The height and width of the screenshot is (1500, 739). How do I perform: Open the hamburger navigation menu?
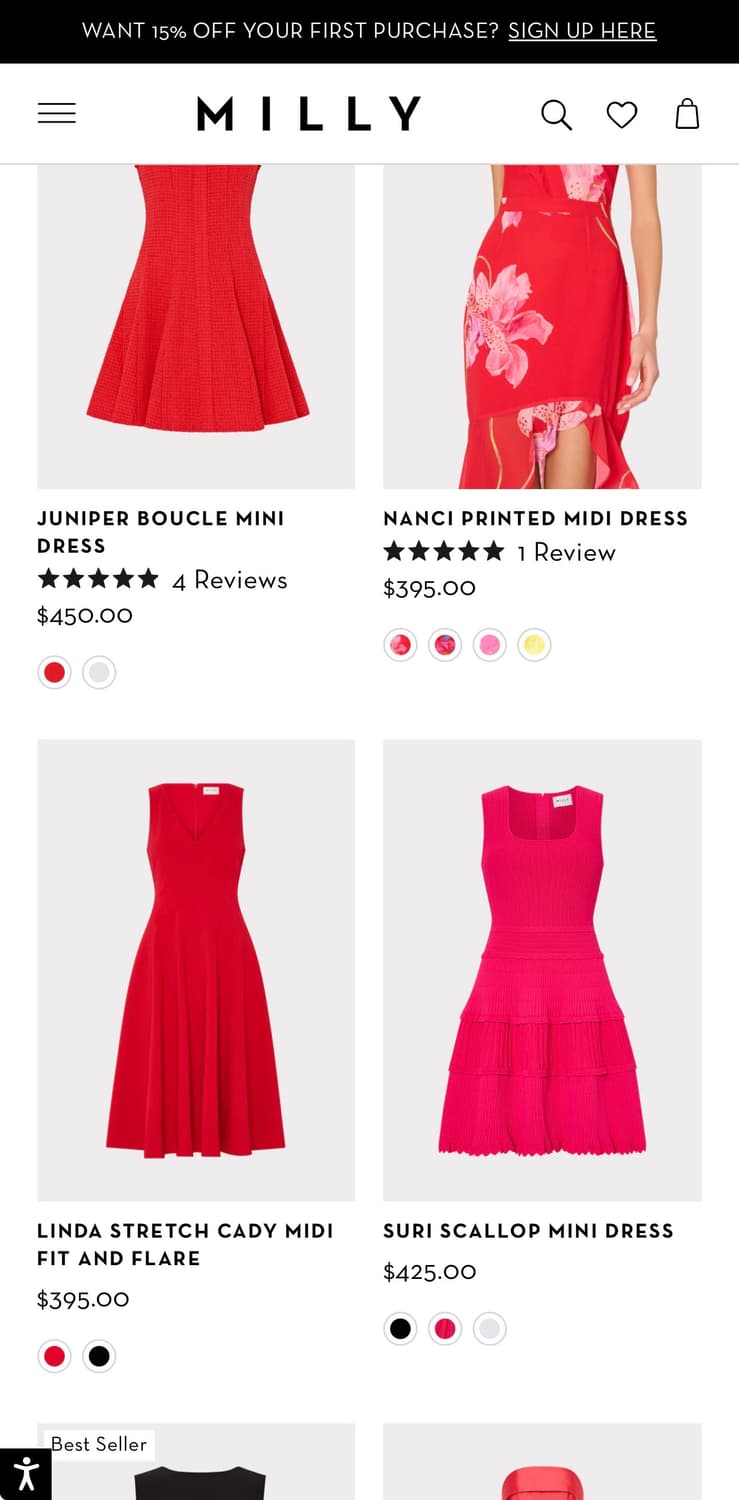[x=57, y=114]
